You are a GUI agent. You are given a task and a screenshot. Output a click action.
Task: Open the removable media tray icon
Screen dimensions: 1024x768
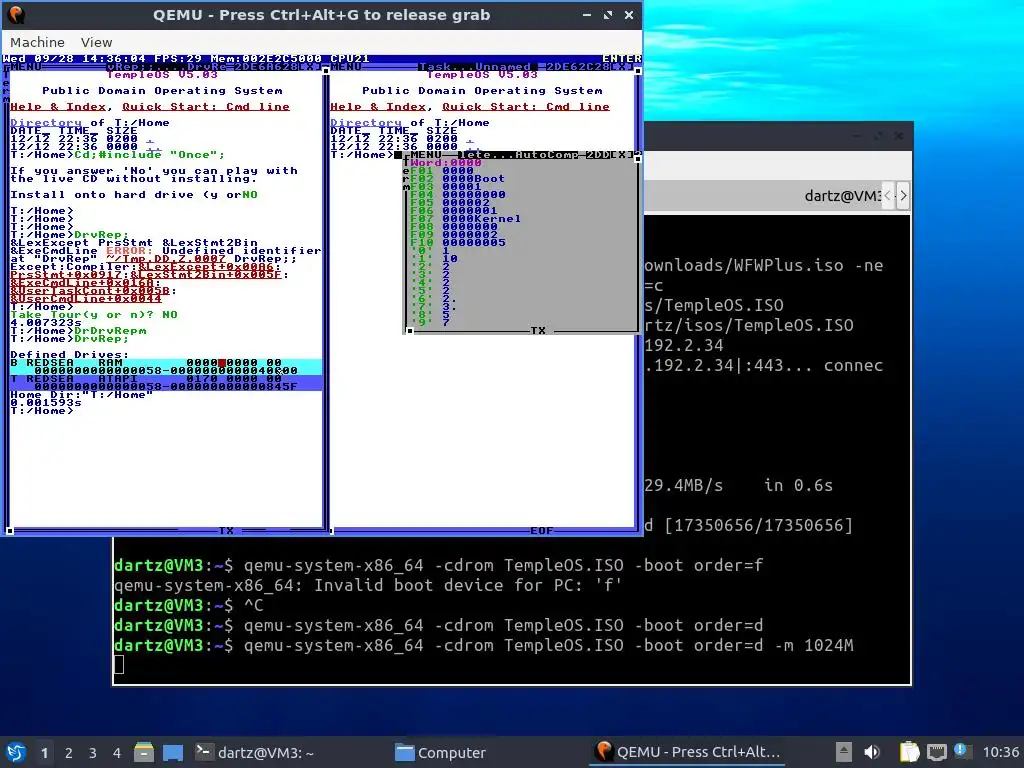[x=844, y=752]
